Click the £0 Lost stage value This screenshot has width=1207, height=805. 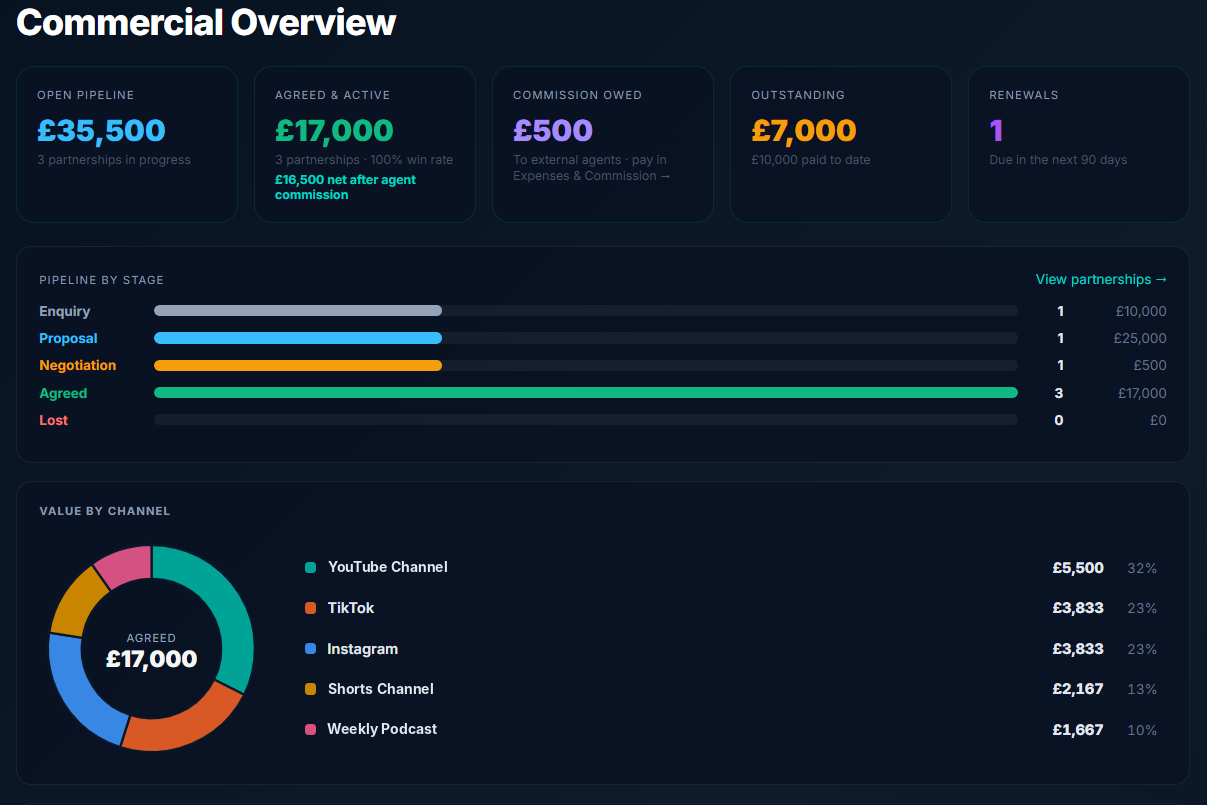tap(1158, 421)
